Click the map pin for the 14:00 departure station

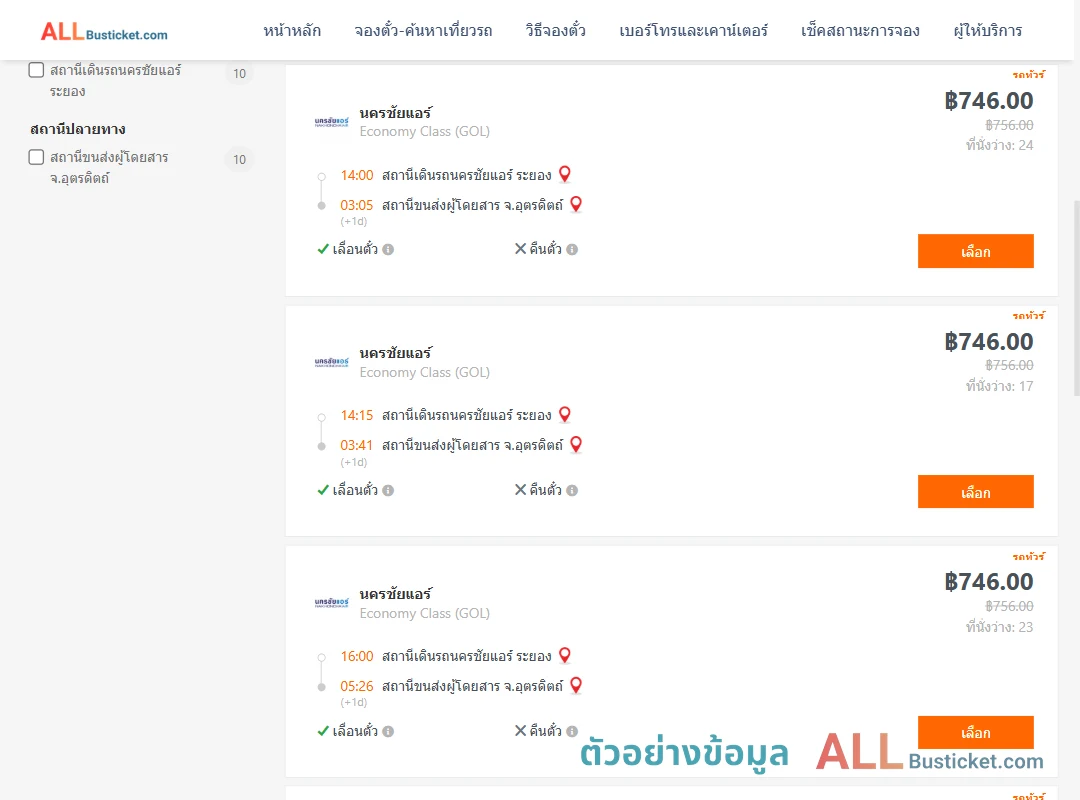pyautogui.click(x=565, y=174)
